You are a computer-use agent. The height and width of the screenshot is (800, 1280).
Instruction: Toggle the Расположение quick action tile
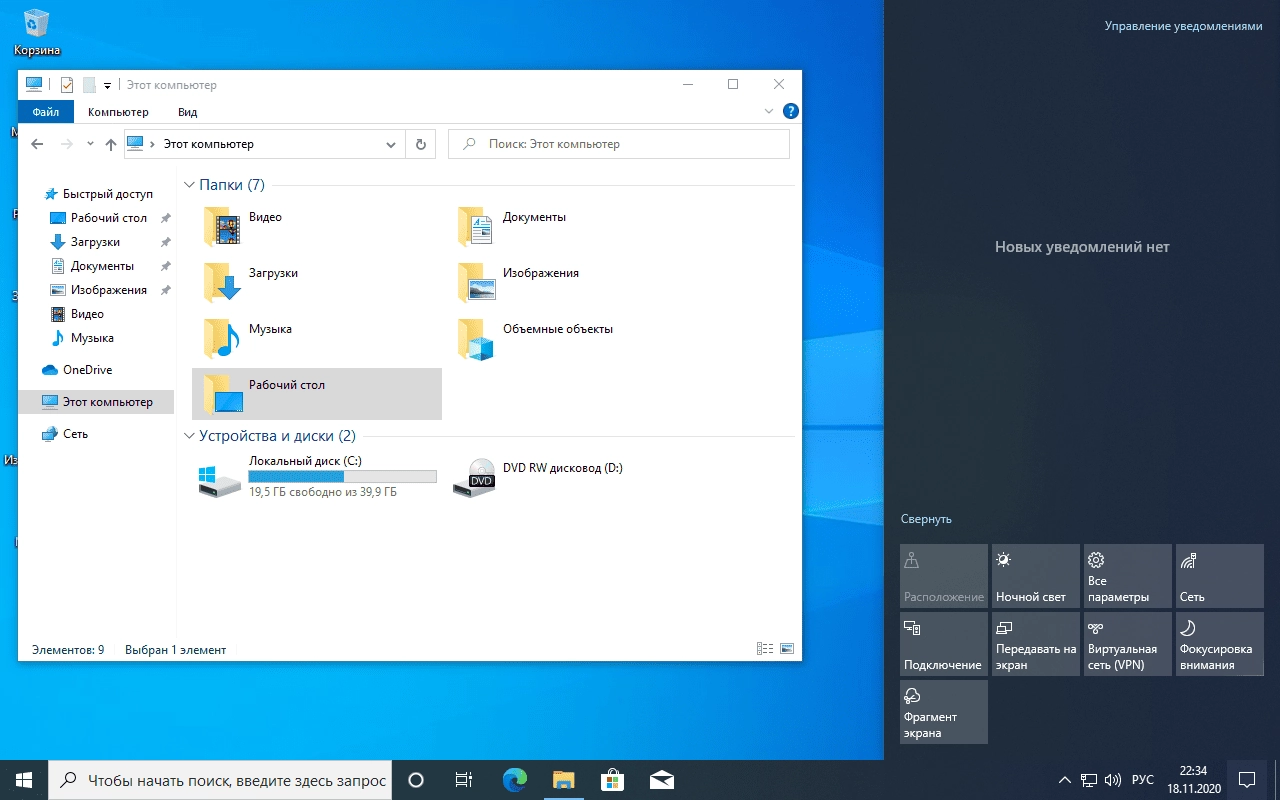pos(943,576)
